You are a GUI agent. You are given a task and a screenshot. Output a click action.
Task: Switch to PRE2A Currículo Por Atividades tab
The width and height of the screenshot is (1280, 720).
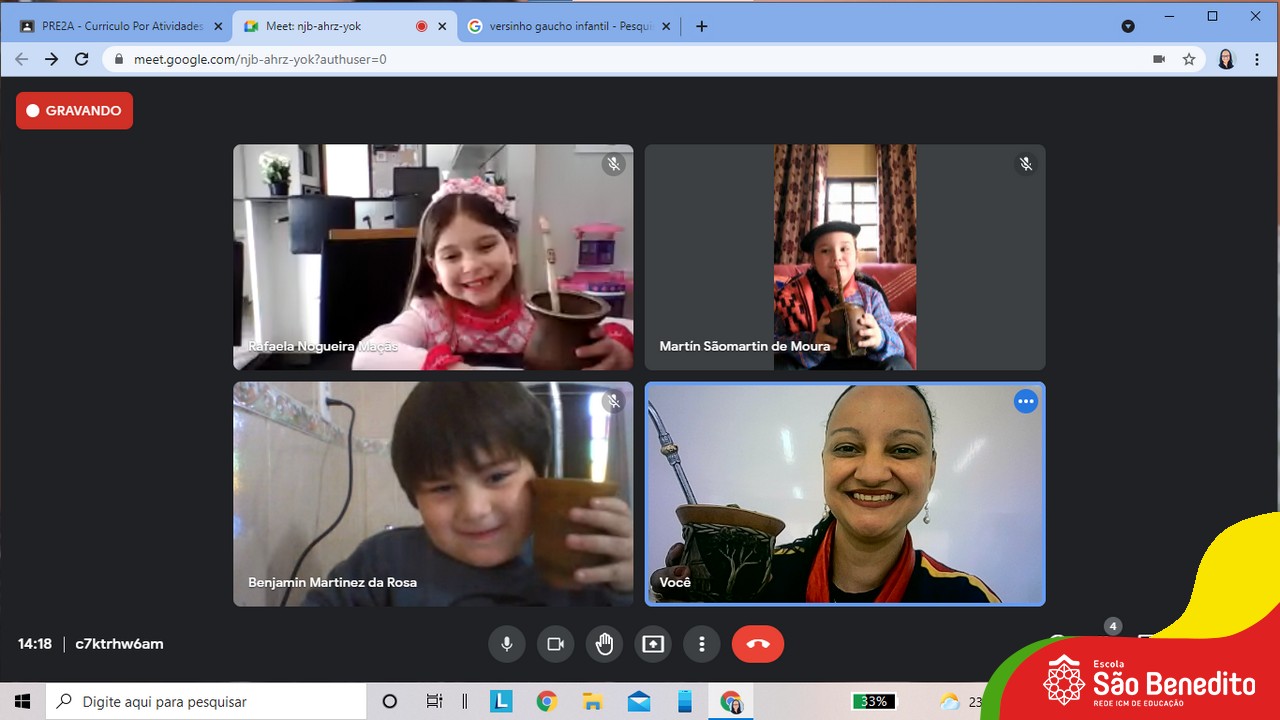point(121,26)
